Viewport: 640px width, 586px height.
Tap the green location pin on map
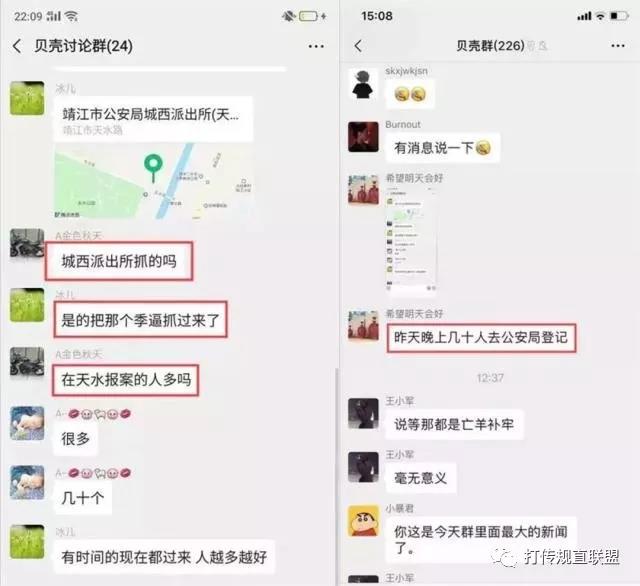tap(153, 167)
